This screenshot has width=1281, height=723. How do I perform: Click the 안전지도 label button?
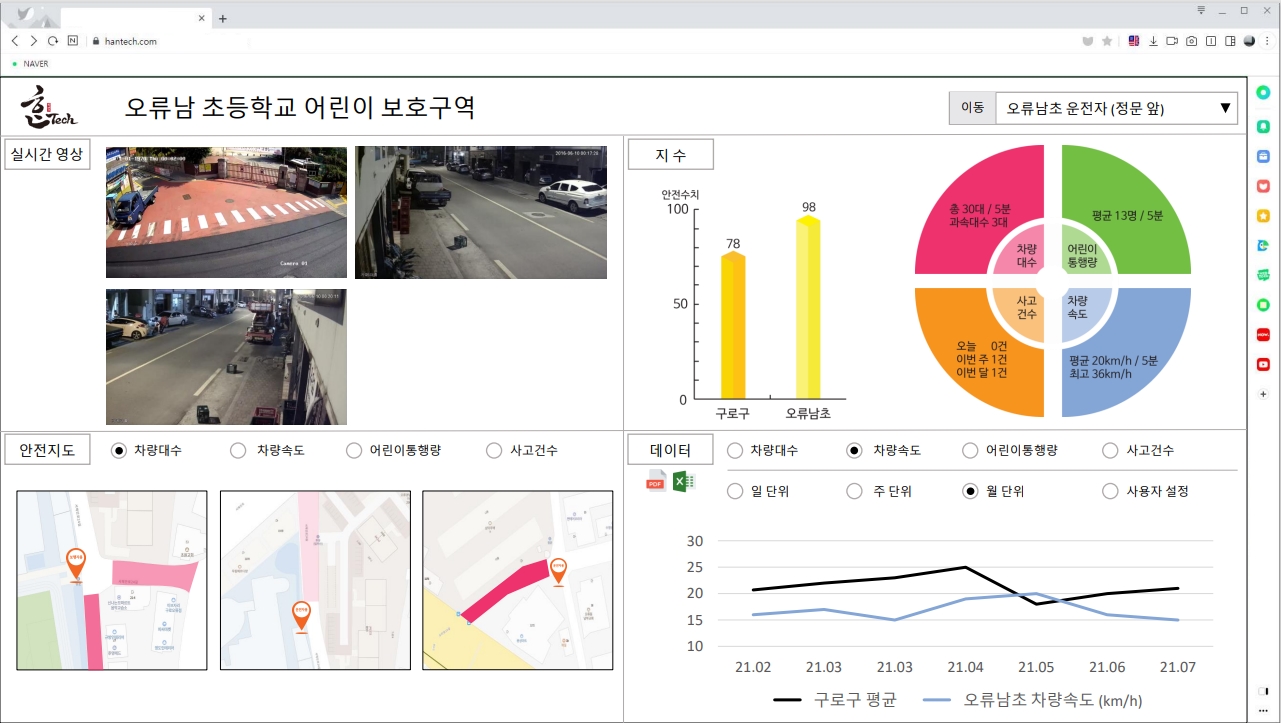pos(47,450)
